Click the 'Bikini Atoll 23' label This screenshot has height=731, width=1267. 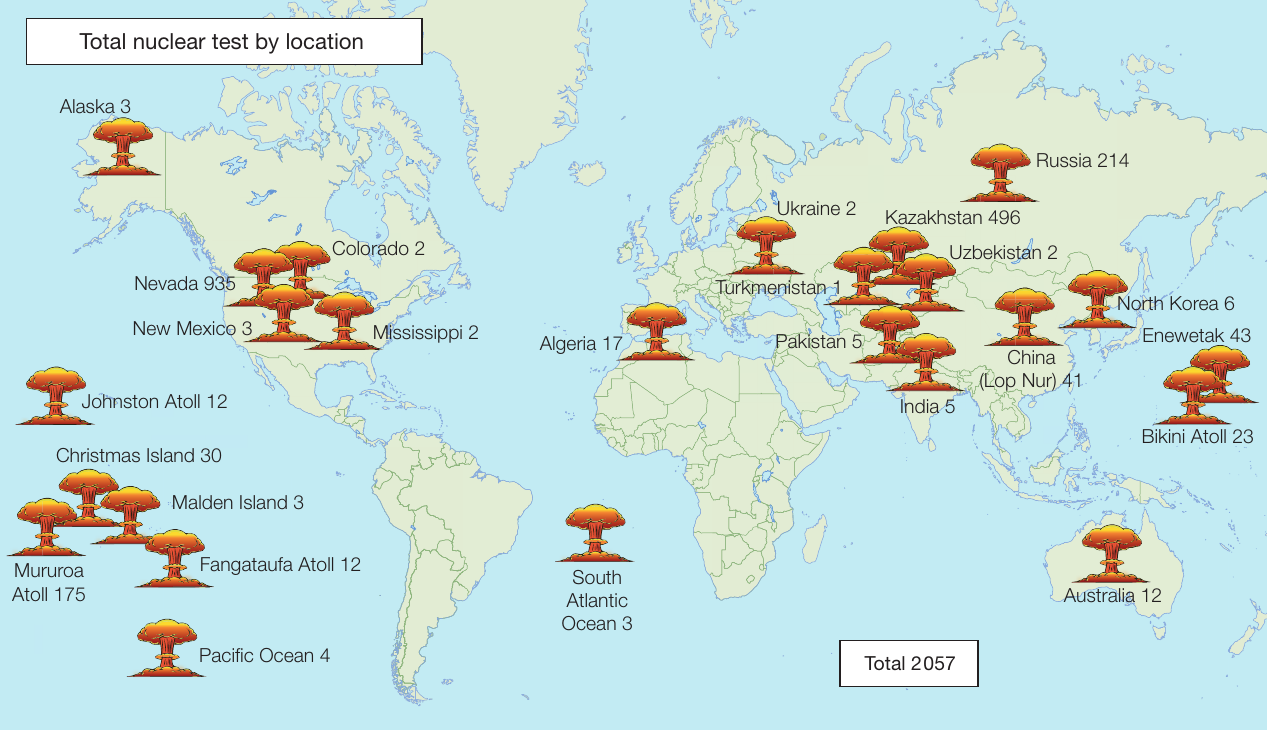click(1197, 436)
